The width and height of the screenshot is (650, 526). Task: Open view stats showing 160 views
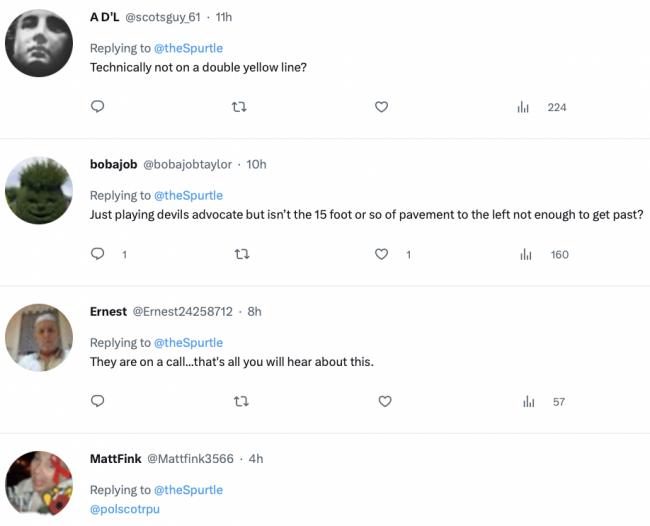544,255
